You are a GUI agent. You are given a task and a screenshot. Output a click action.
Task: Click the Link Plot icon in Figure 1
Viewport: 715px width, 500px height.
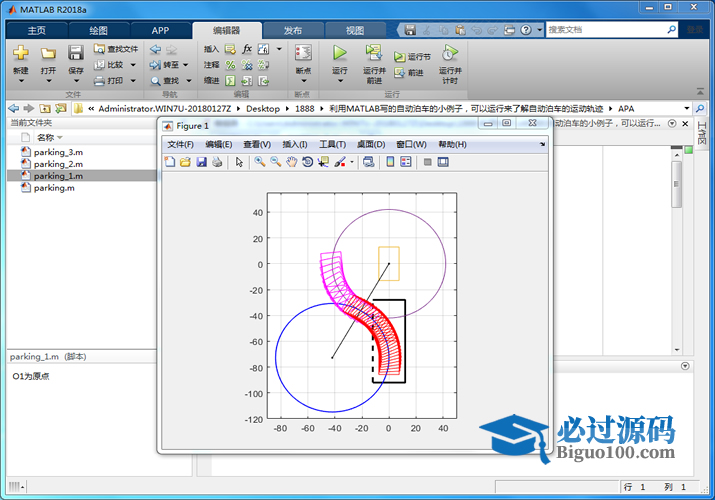click(368, 162)
